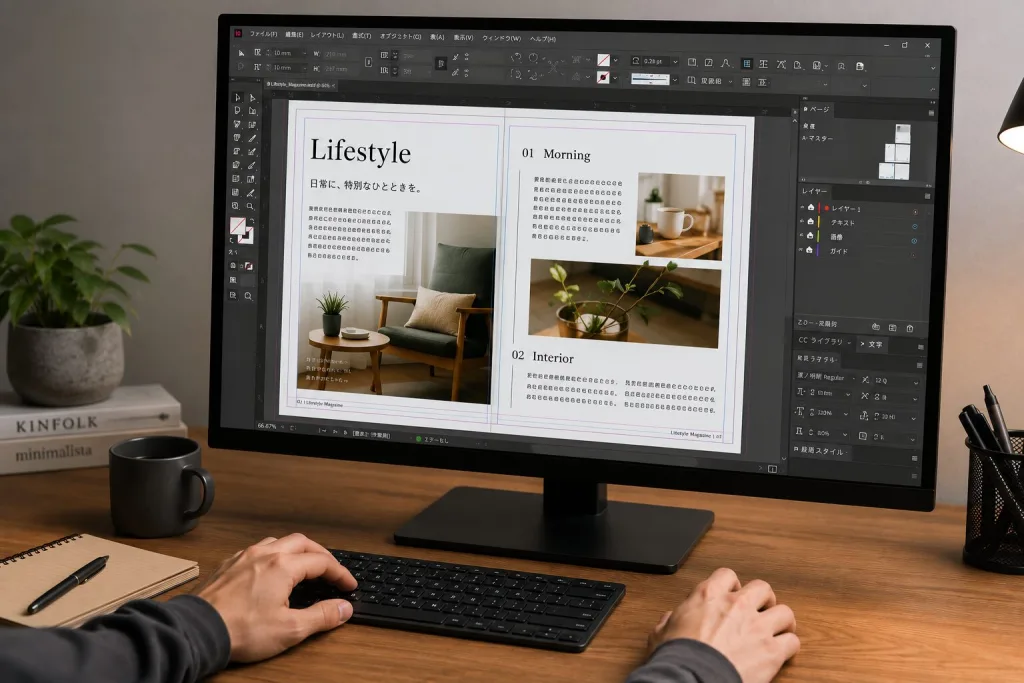This screenshot has width=1024, height=683.
Task: Choose the diagonal Line tool
Action: [x=251, y=138]
